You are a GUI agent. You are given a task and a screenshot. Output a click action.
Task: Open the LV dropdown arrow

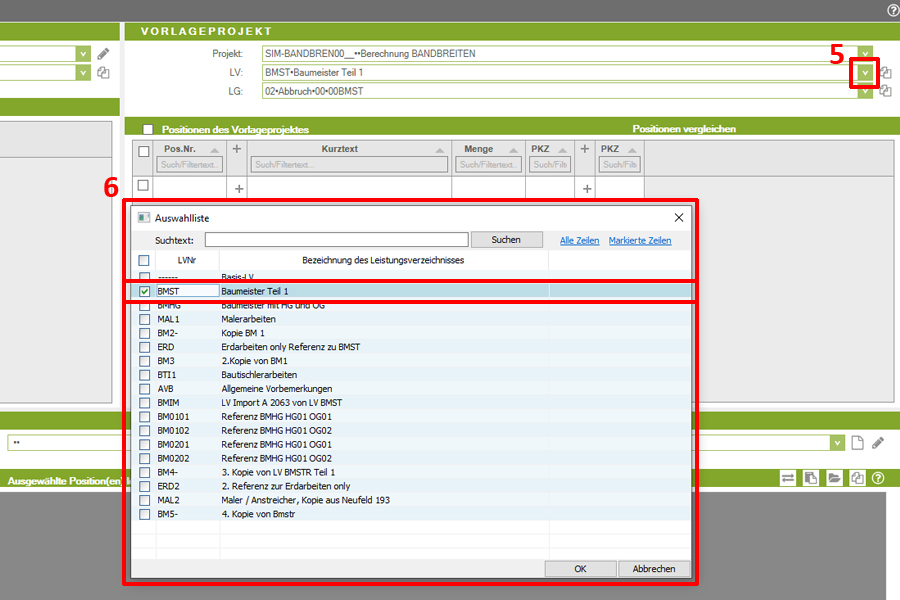click(x=865, y=72)
